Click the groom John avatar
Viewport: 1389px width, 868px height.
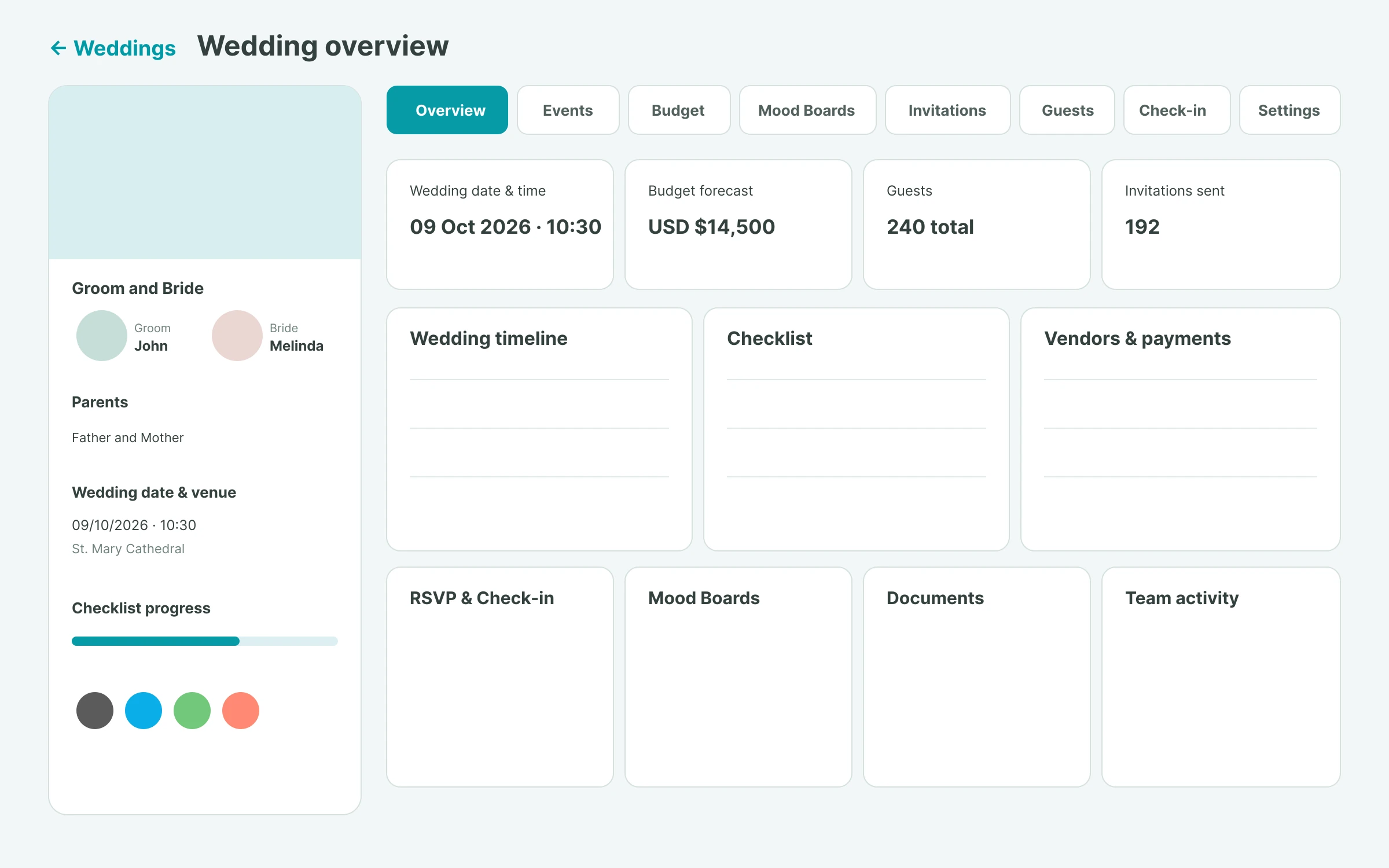[102, 336]
